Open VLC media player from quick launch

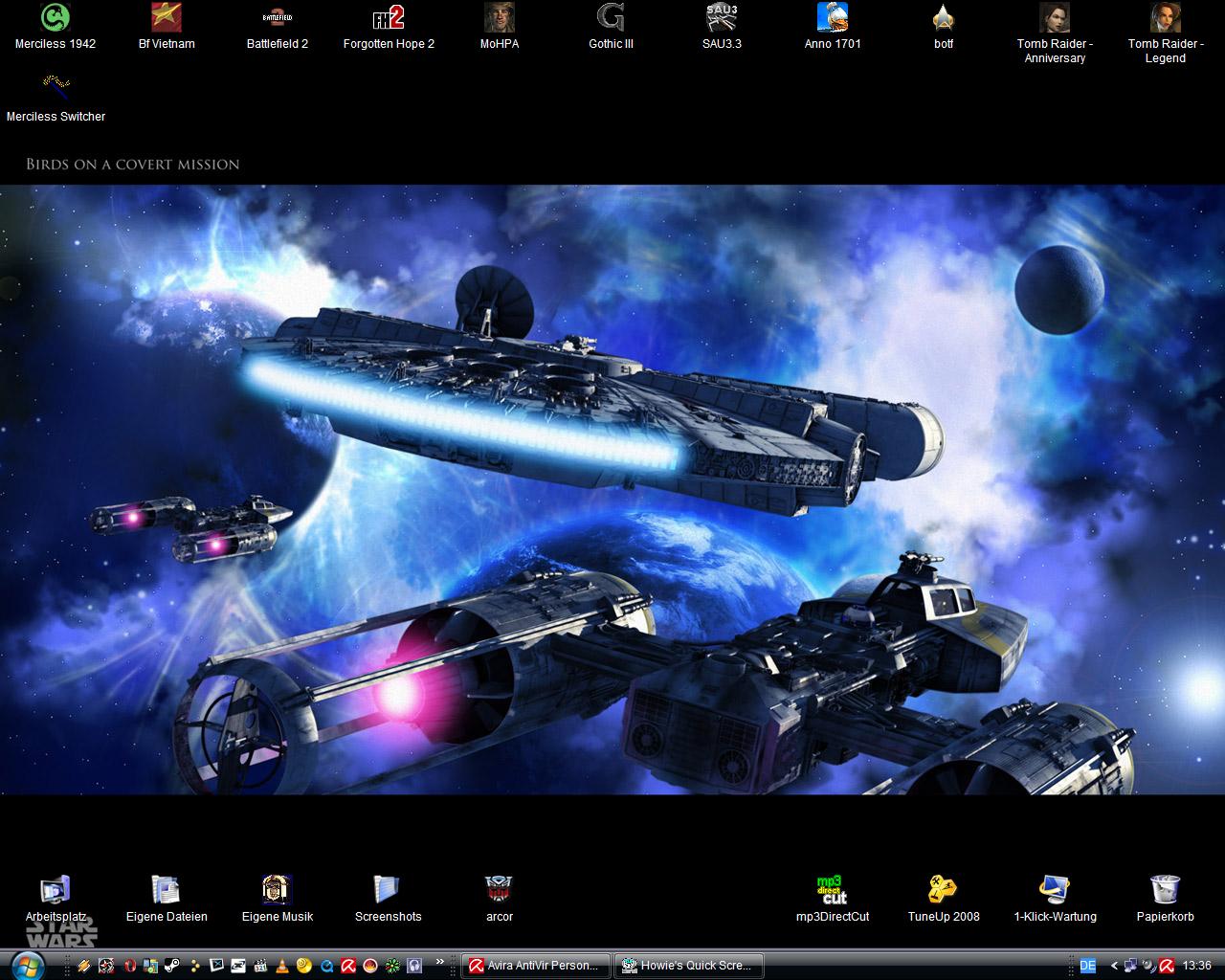[x=283, y=966]
